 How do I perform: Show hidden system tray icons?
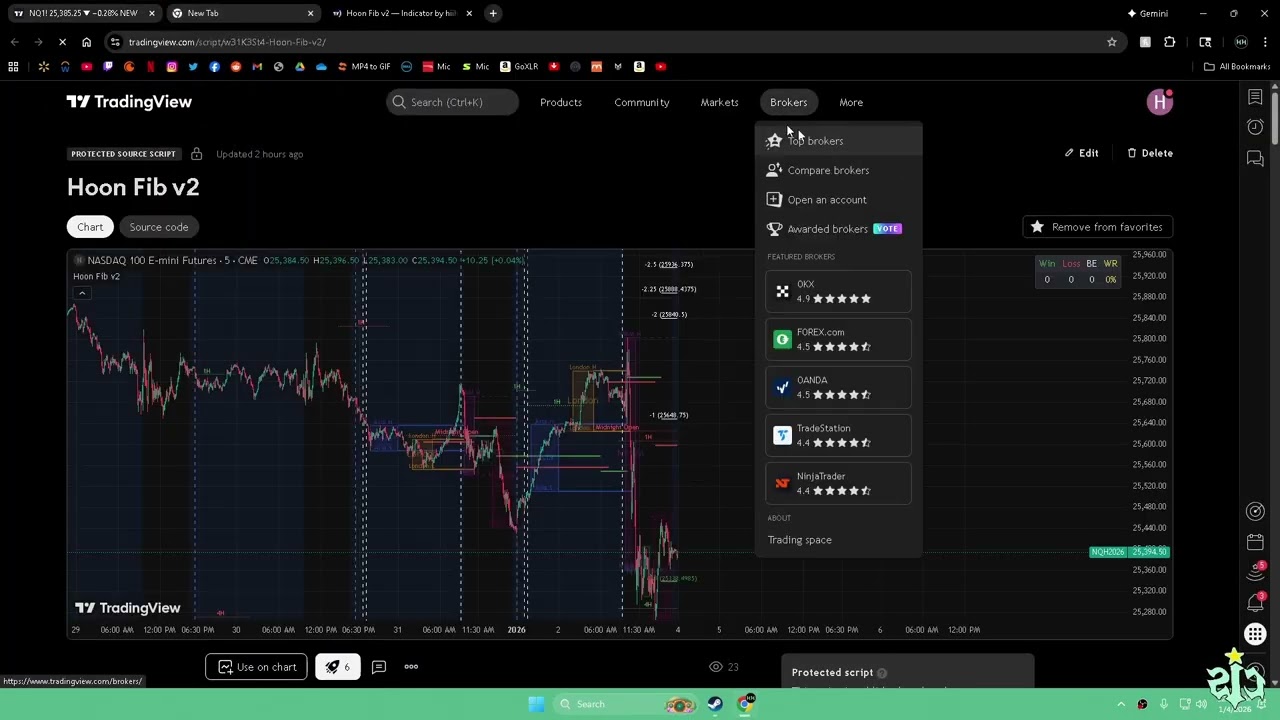pos(1120,704)
